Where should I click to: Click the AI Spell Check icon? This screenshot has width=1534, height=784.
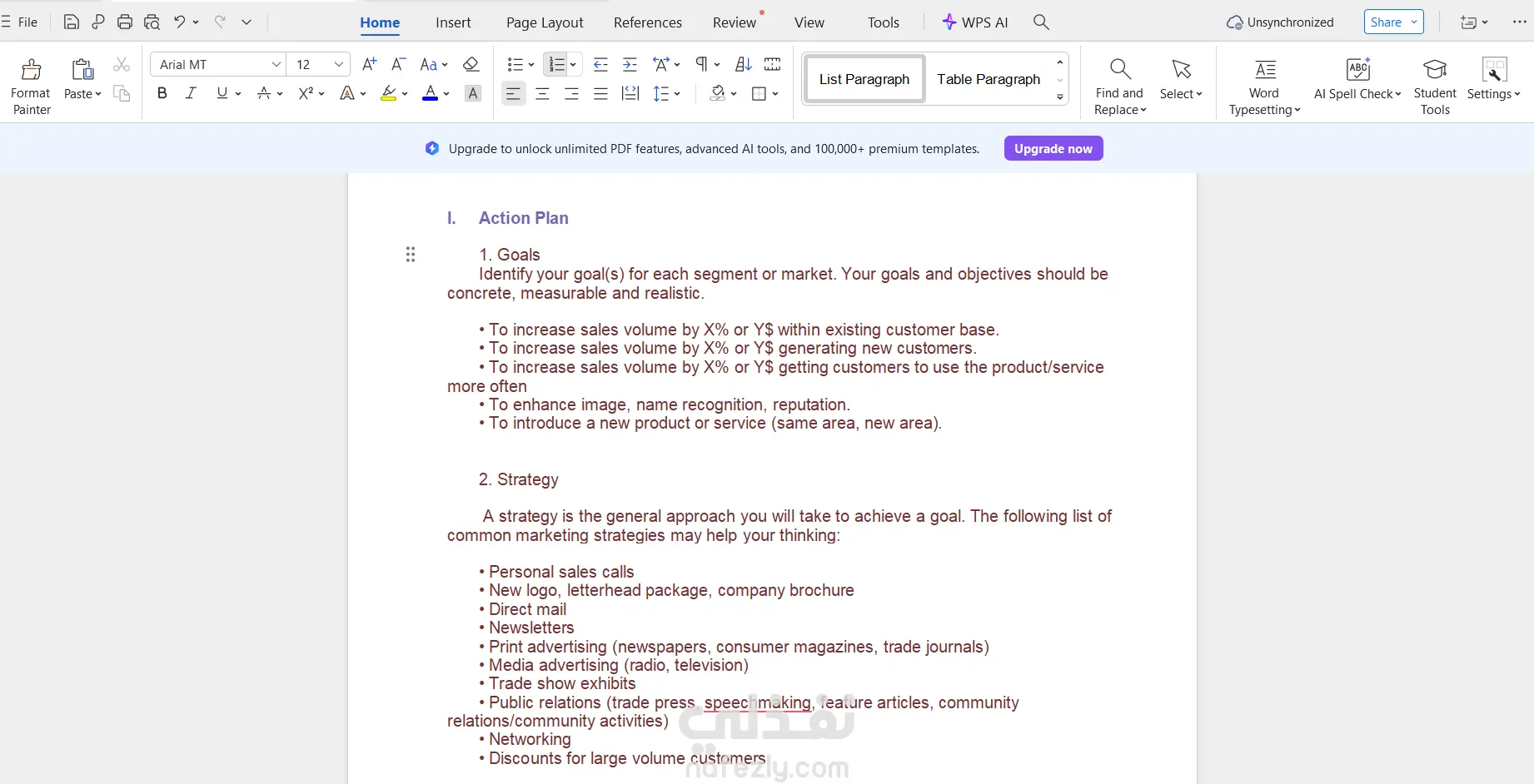tap(1358, 69)
